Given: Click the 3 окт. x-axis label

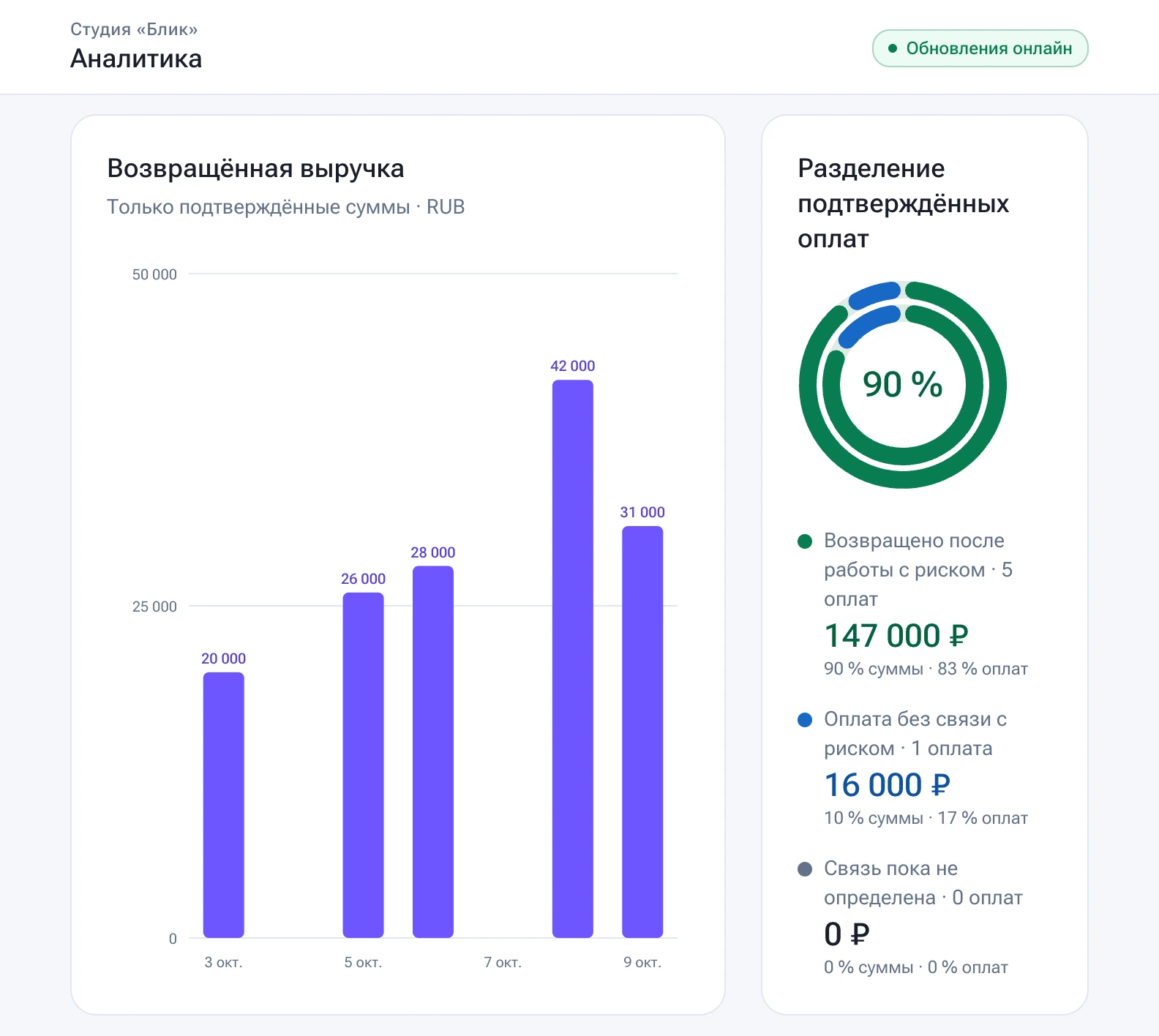Looking at the screenshot, I should click(223, 962).
